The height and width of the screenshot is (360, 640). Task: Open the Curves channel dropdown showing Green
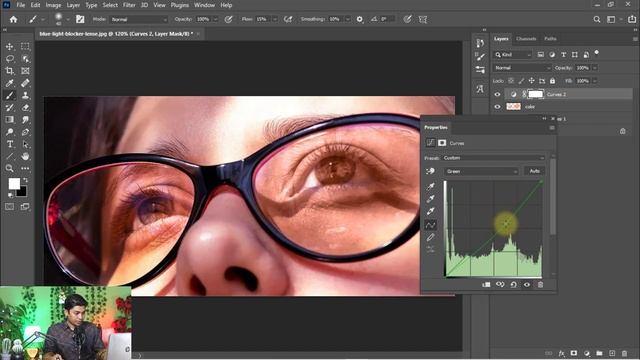[x=481, y=171]
